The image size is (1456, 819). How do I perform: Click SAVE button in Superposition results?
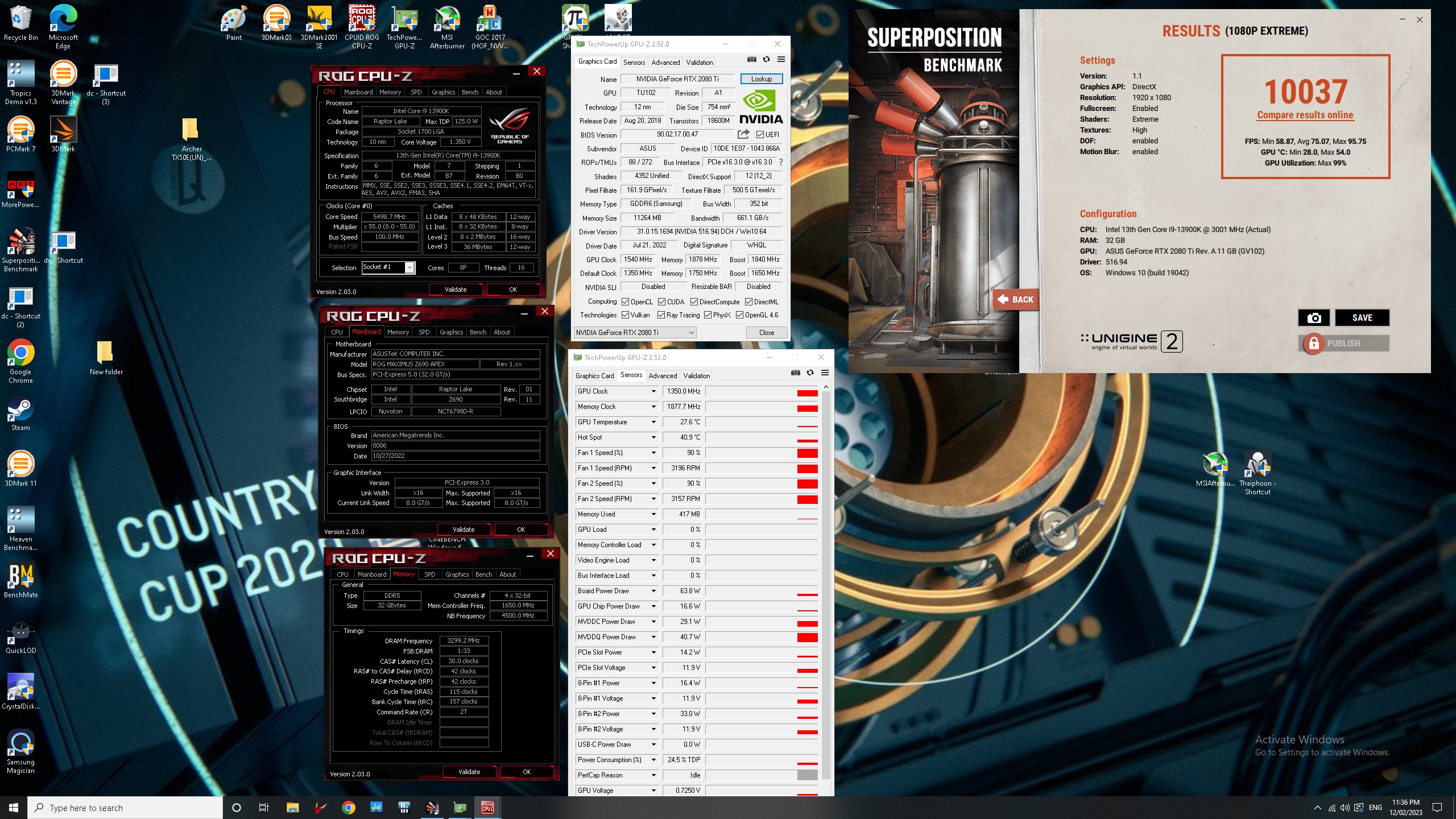[x=1362, y=318]
